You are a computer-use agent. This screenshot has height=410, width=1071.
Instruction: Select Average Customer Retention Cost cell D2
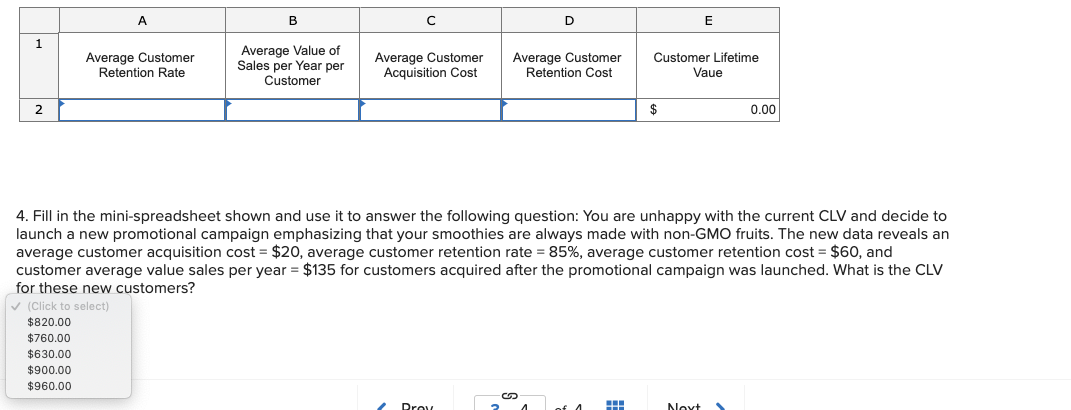pos(569,110)
